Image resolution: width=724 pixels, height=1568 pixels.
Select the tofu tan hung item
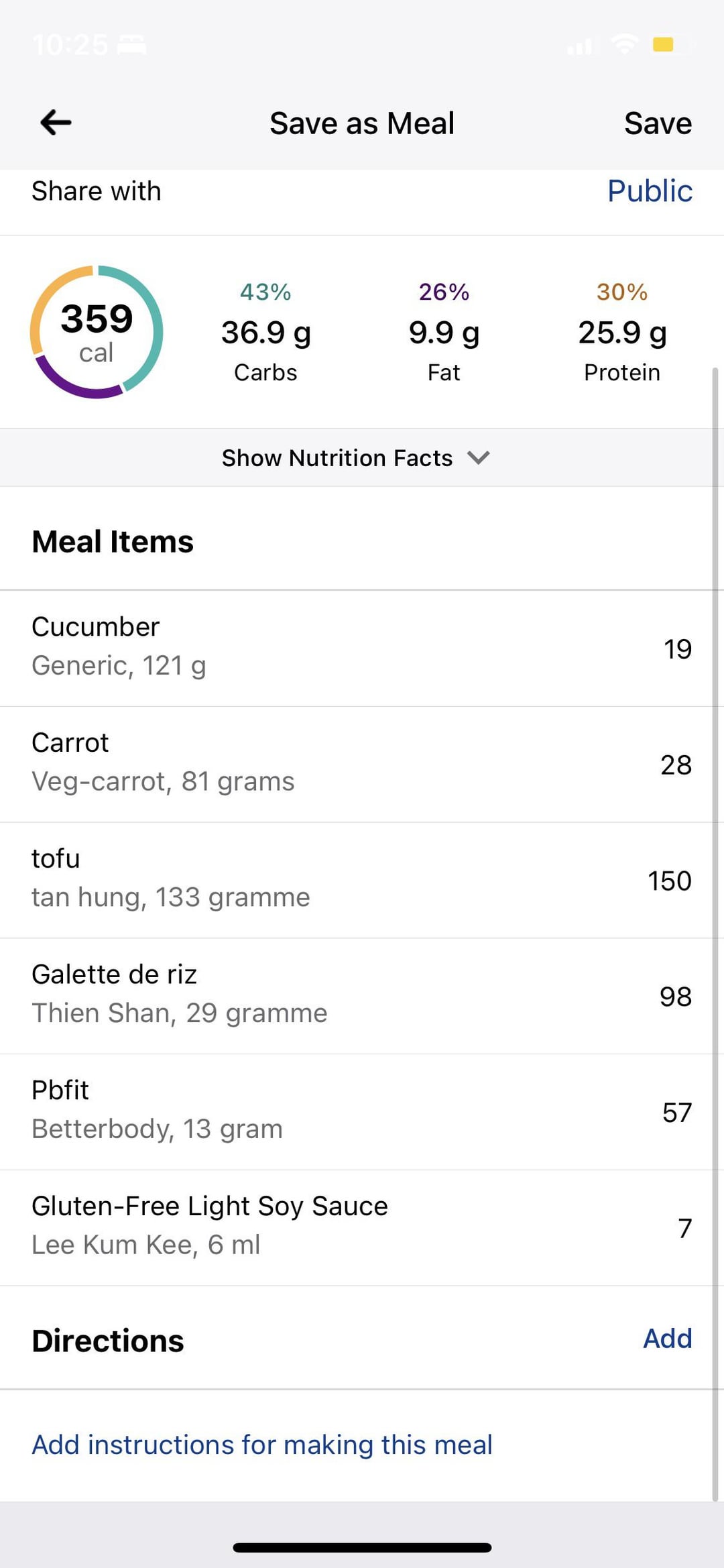pos(362,879)
